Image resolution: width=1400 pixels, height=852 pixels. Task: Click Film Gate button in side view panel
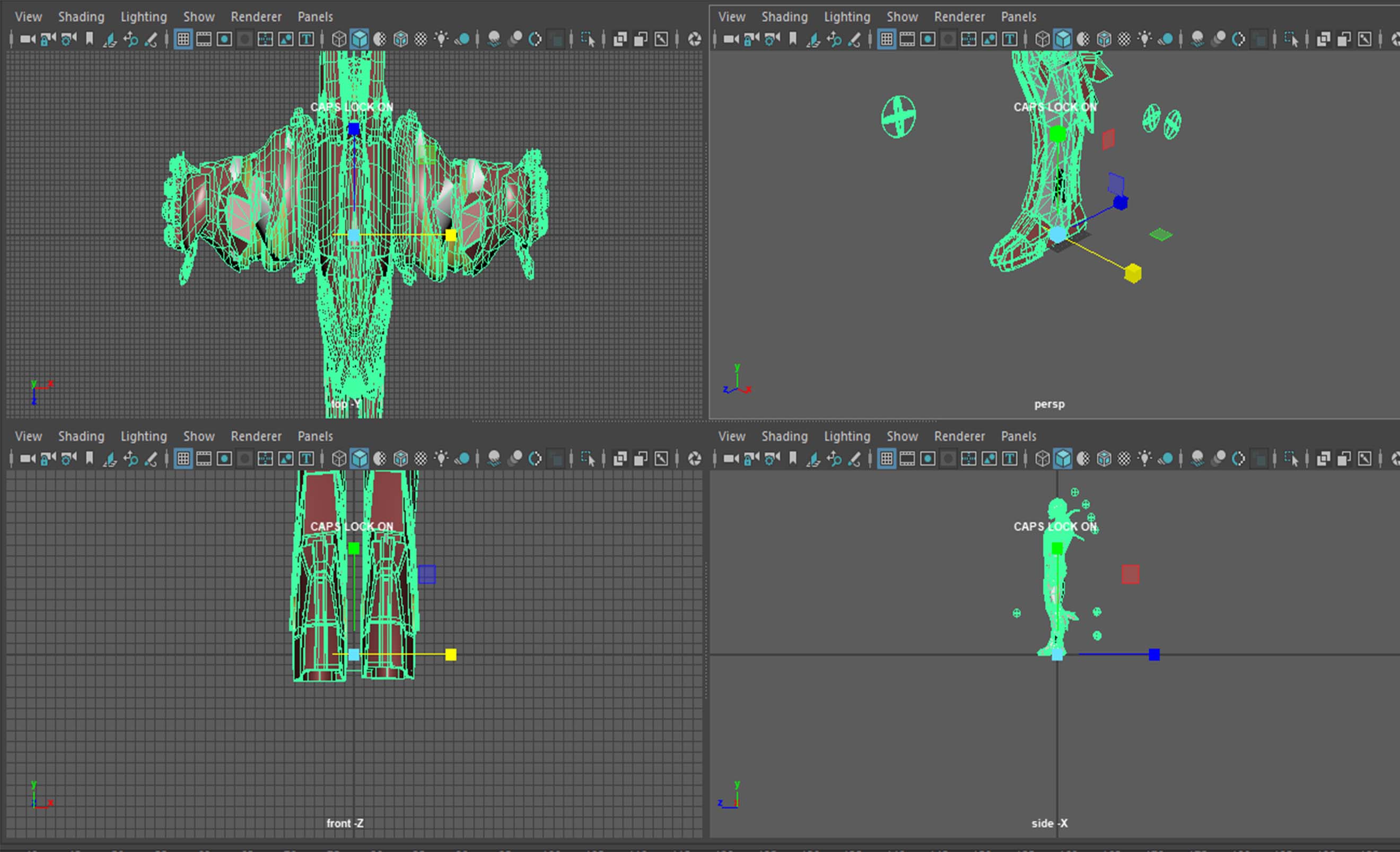907,459
